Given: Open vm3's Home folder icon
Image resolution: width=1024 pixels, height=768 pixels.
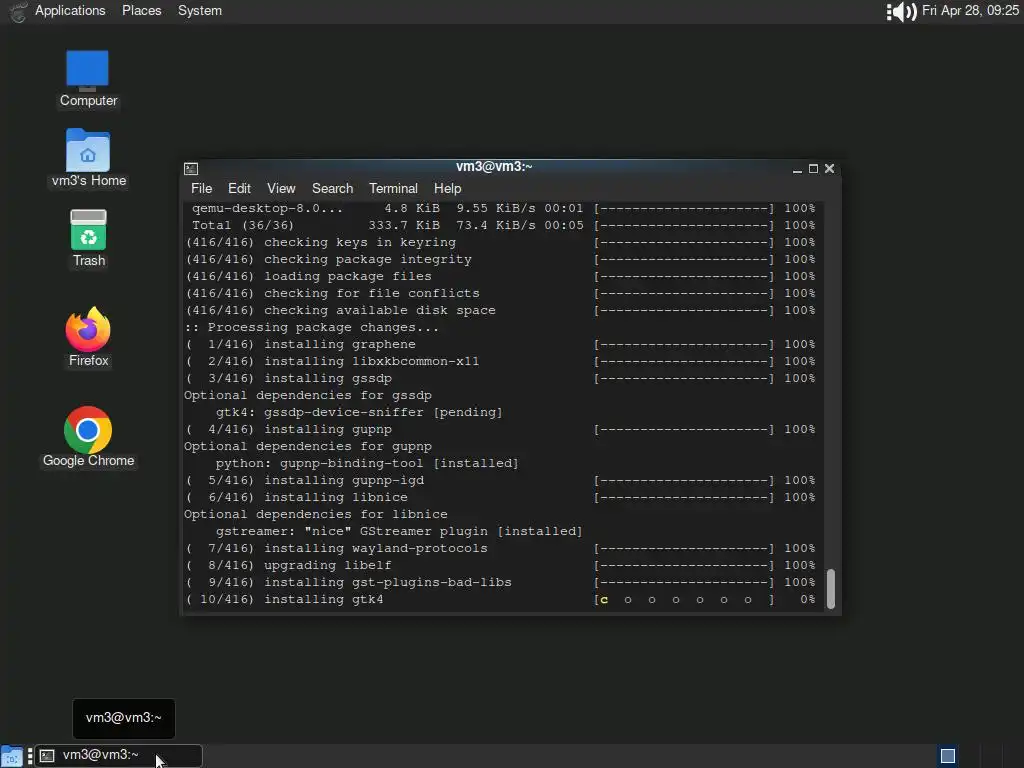Looking at the screenshot, I should click(x=88, y=159).
